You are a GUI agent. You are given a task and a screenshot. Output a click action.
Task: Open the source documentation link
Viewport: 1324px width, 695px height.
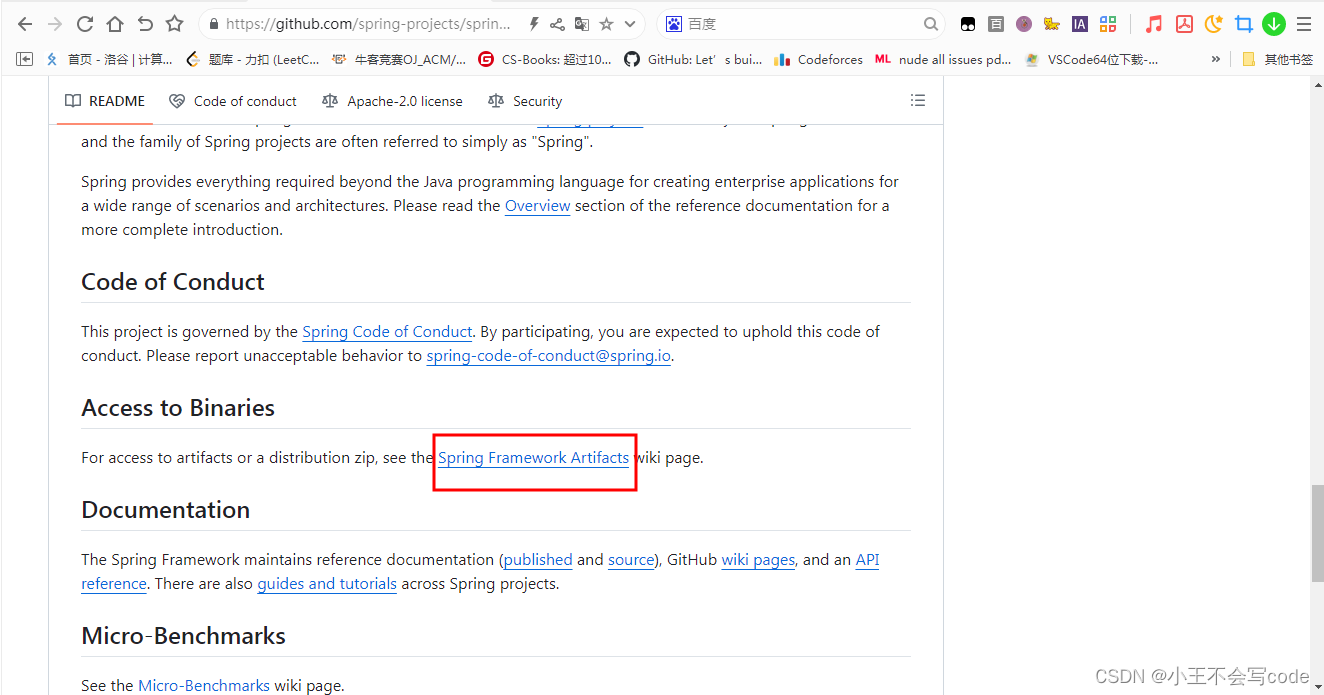point(631,560)
